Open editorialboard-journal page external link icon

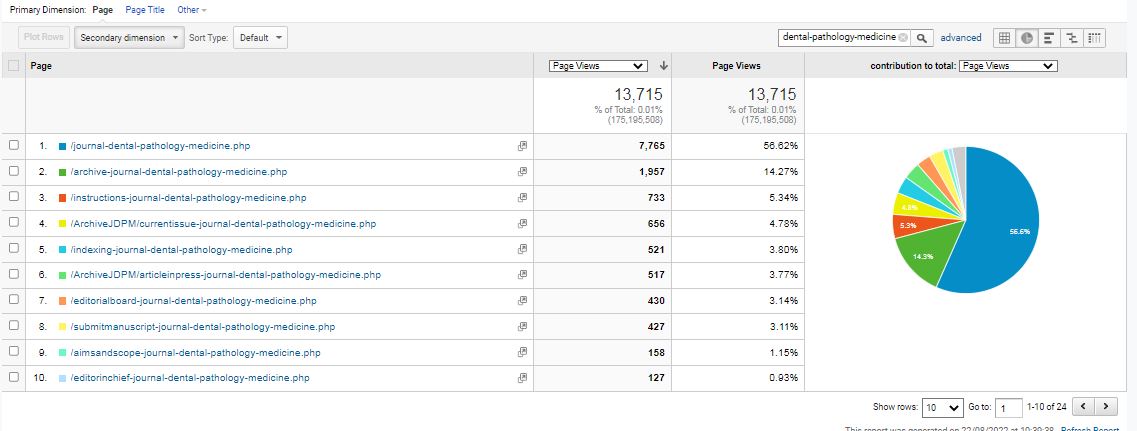point(522,300)
